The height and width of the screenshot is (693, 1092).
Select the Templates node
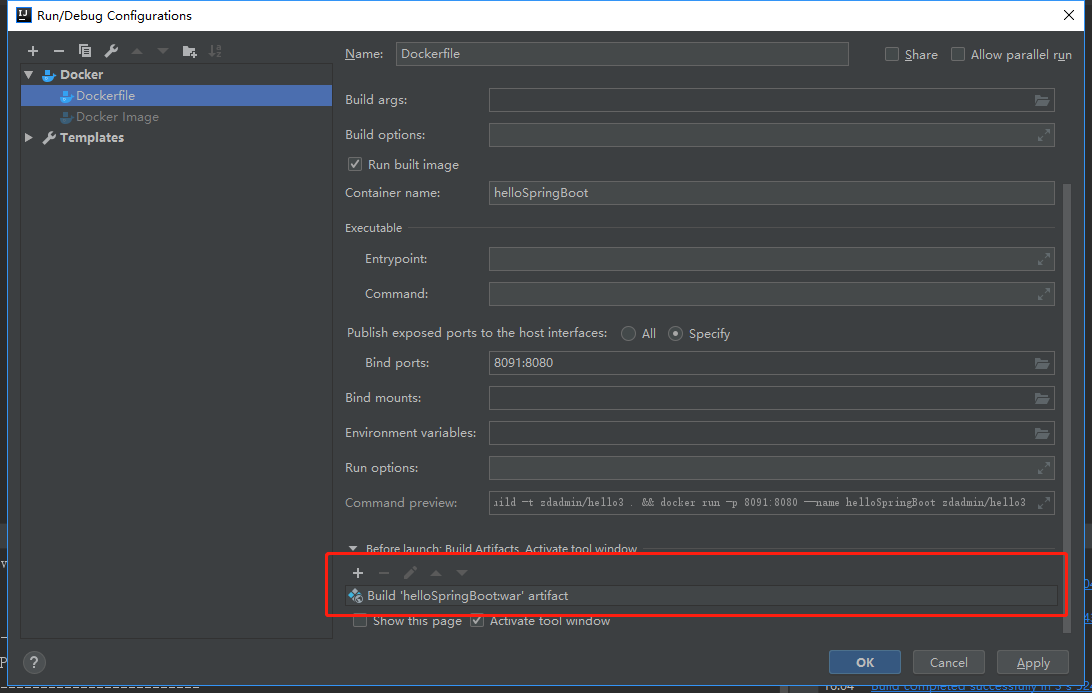176,138
